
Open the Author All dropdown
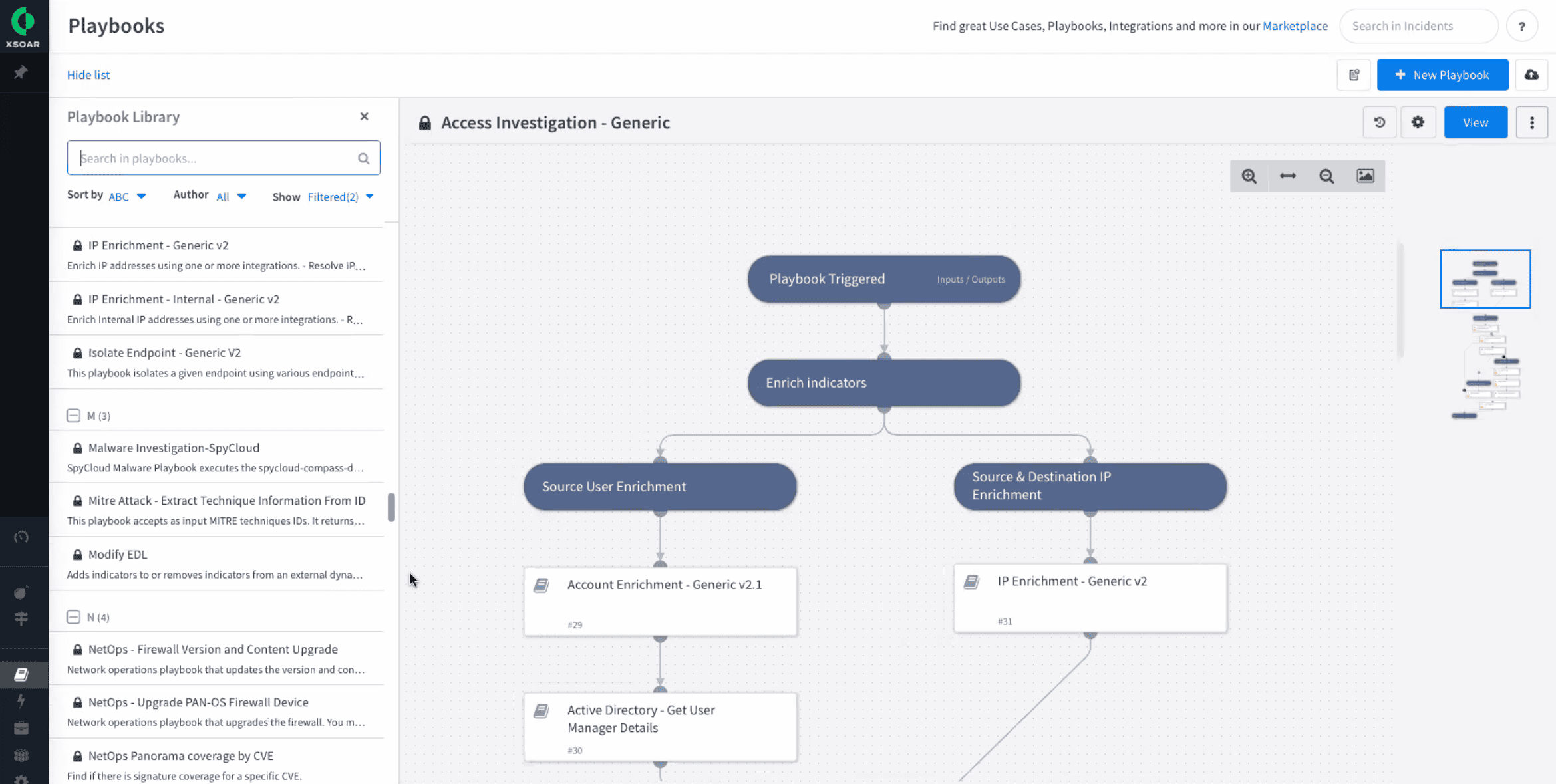coord(231,197)
